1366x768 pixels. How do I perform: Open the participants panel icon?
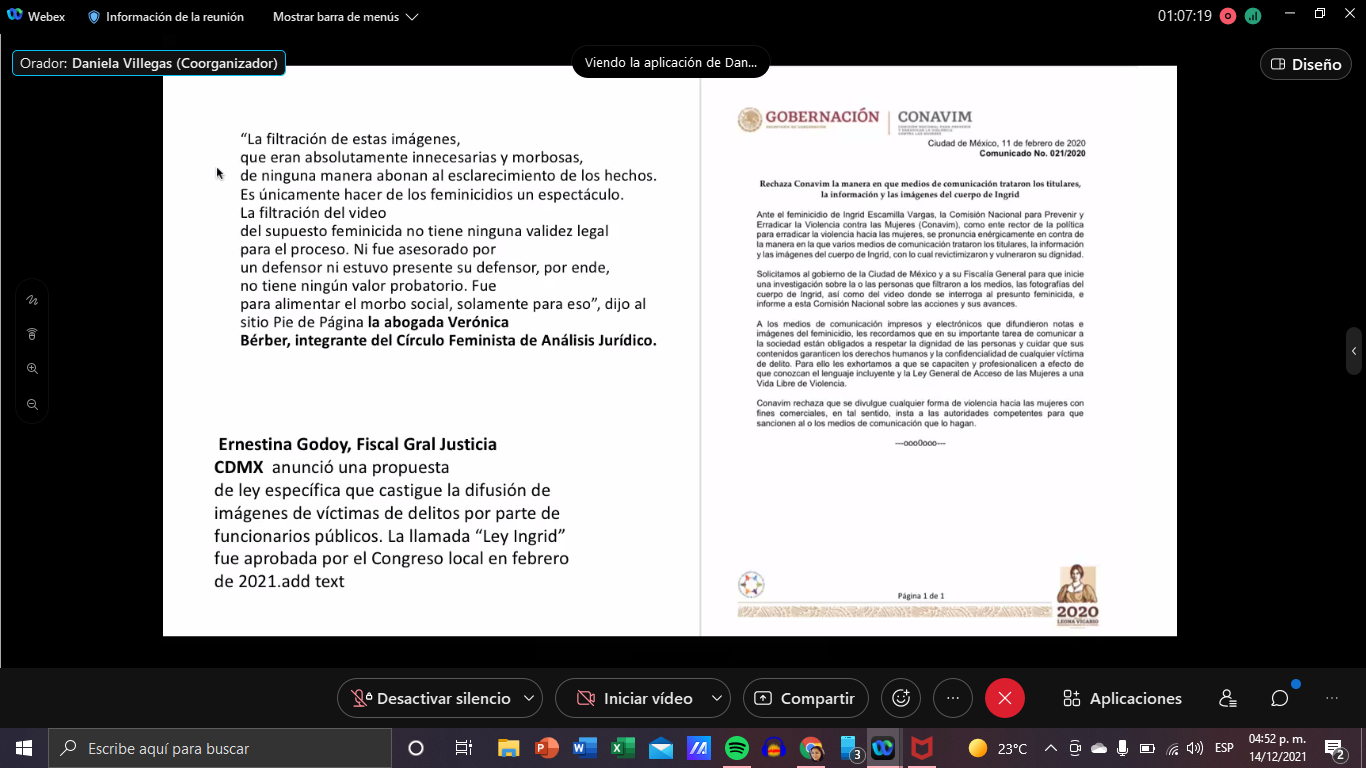[1228, 698]
